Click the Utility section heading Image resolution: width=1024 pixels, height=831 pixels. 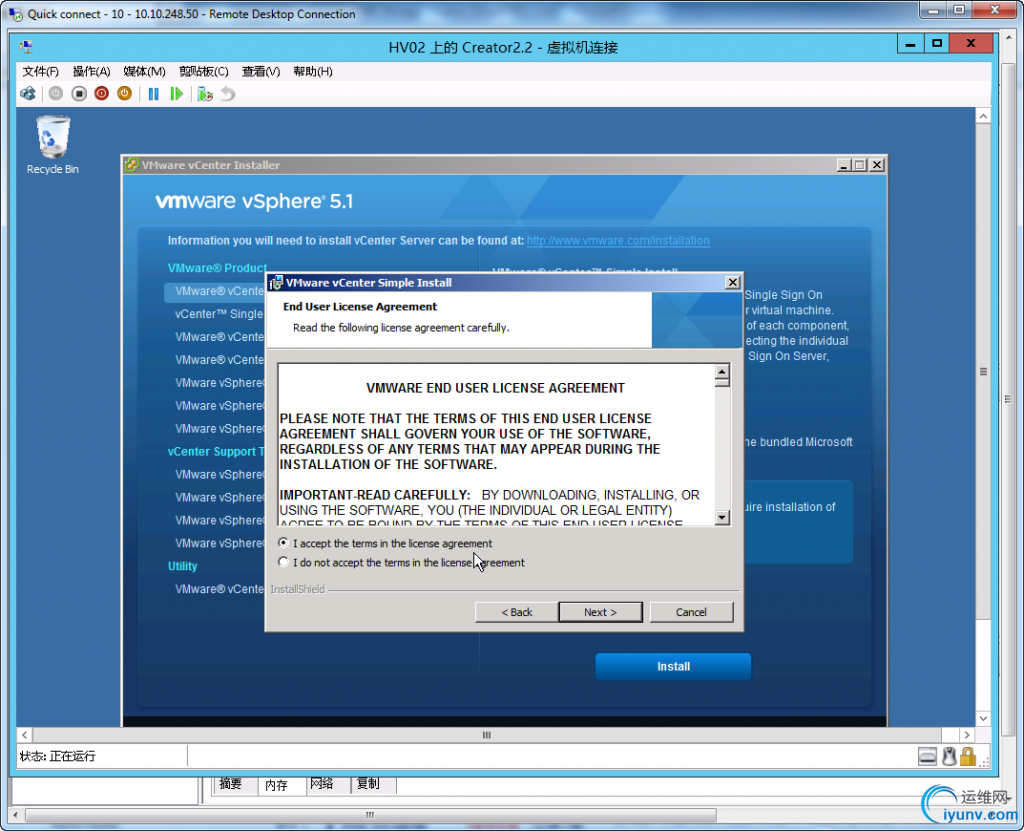tap(182, 566)
